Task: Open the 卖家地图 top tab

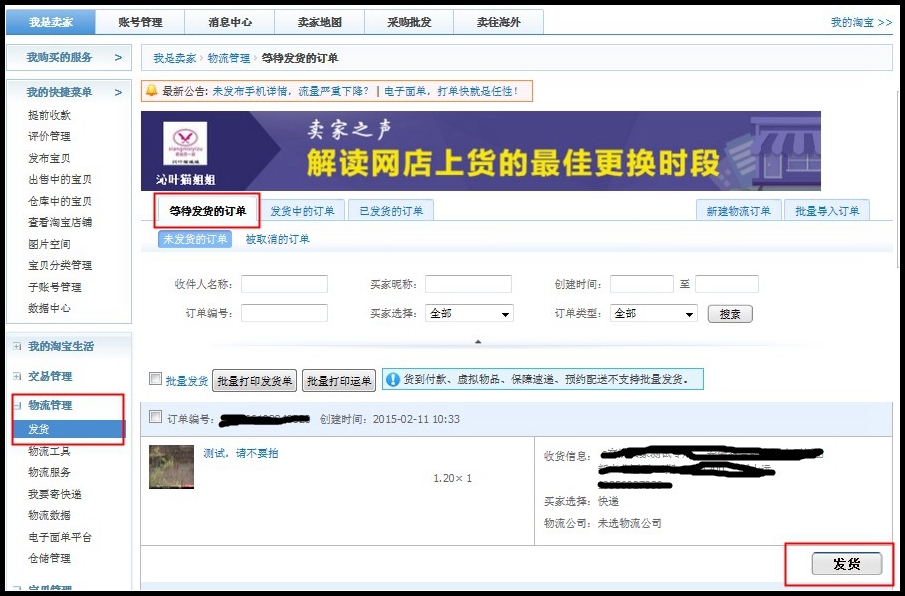Action: tap(320, 23)
